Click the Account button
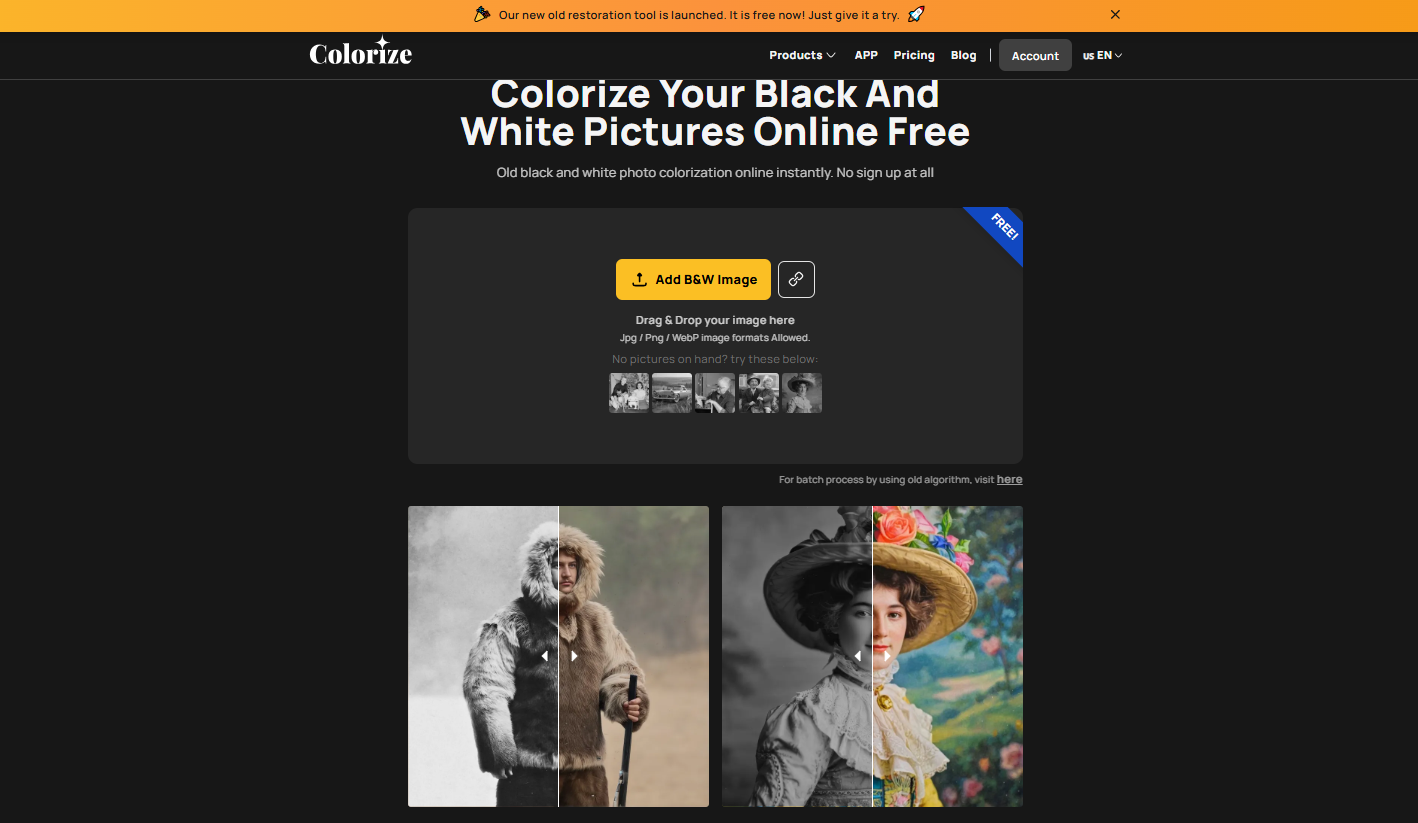 (1035, 56)
